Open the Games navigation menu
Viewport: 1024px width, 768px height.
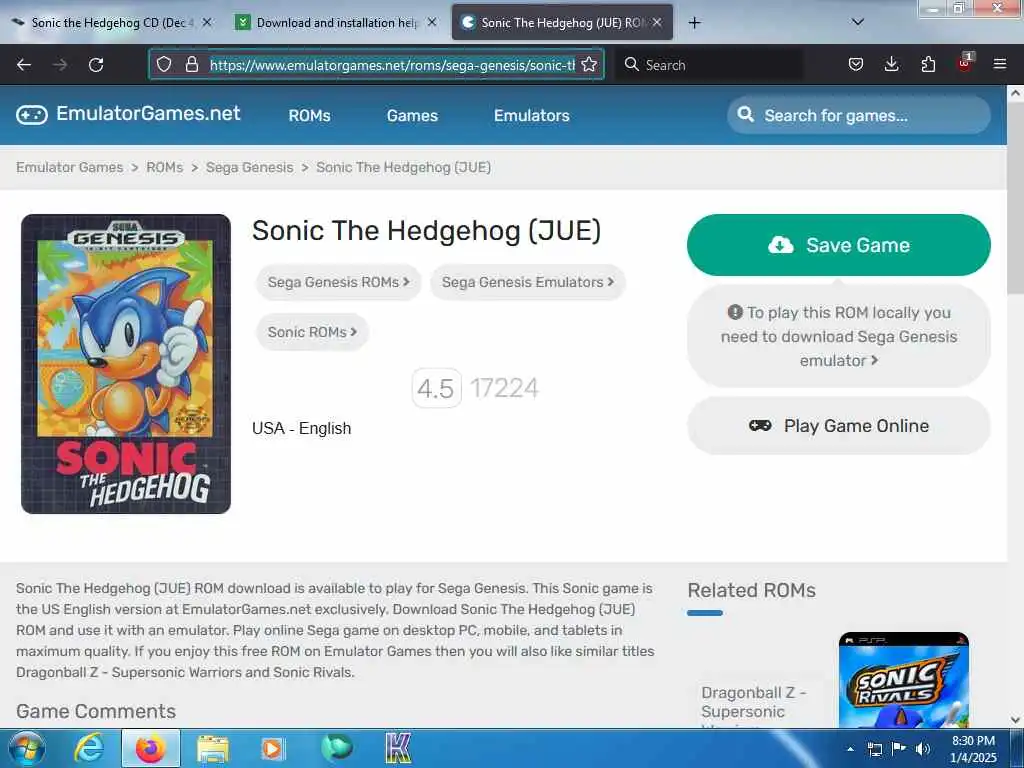[x=412, y=116]
